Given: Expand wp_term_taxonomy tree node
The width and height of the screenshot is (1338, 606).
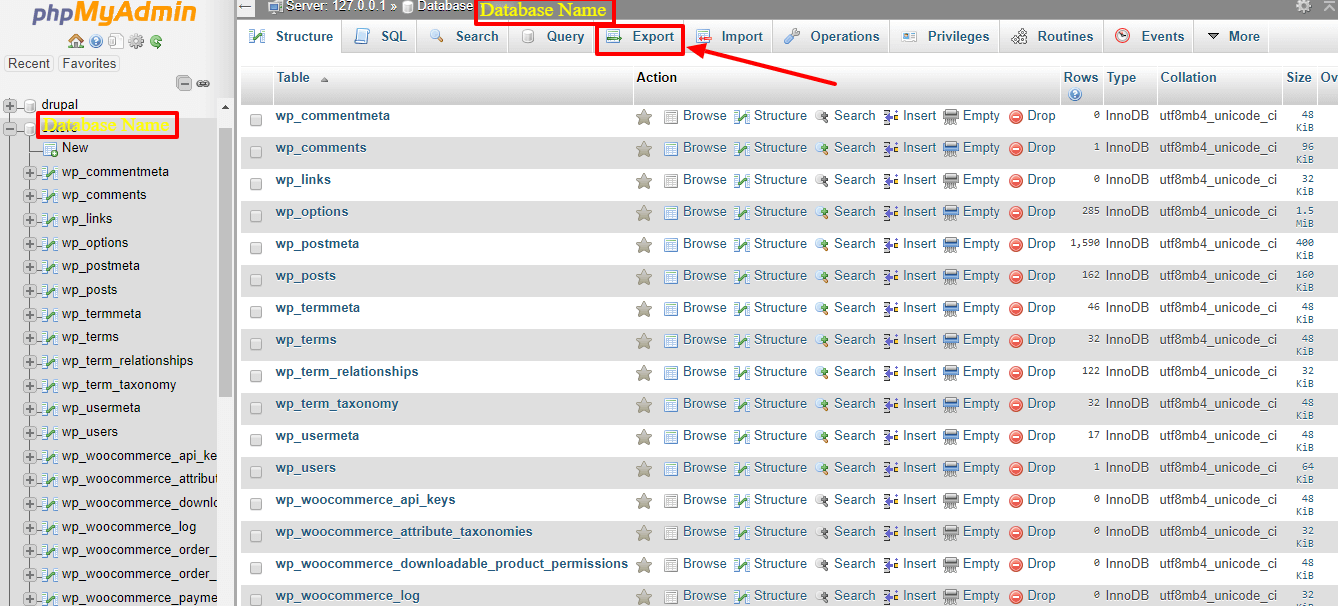Looking at the screenshot, I should point(30,385).
